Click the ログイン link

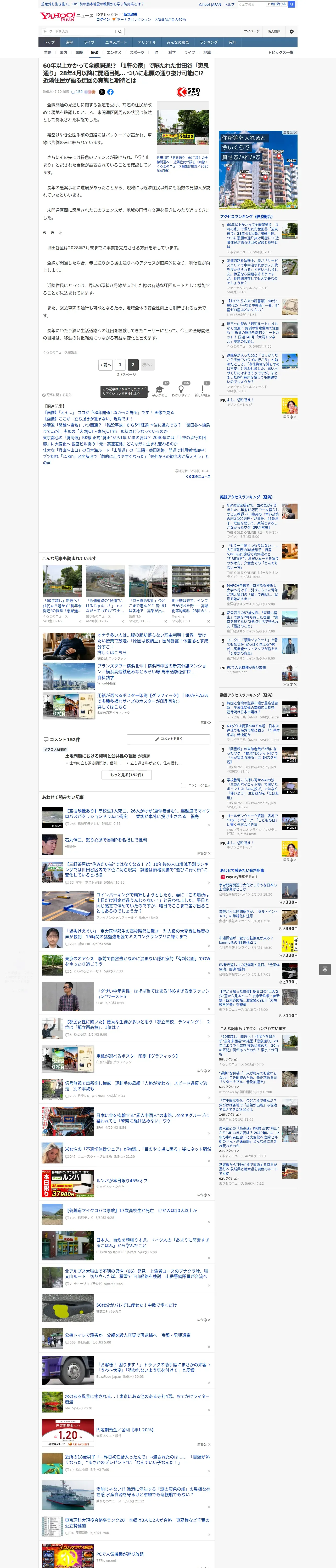click(x=103, y=20)
